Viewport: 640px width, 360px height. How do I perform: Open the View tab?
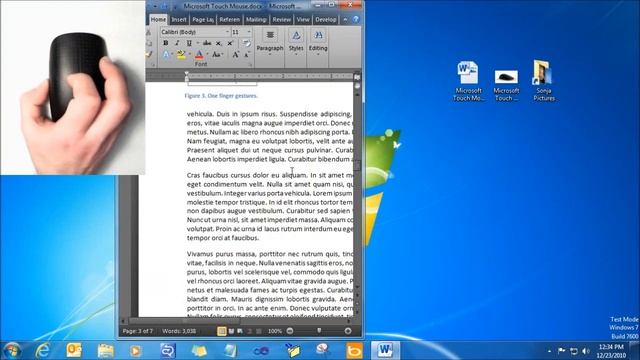pos(303,20)
